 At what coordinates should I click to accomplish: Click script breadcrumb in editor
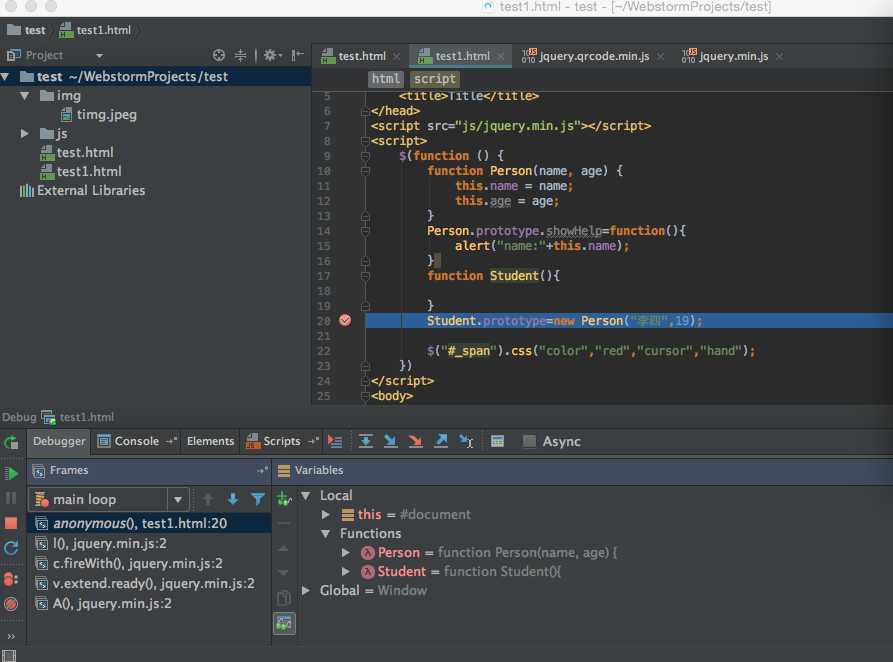pyautogui.click(x=435, y=79)
